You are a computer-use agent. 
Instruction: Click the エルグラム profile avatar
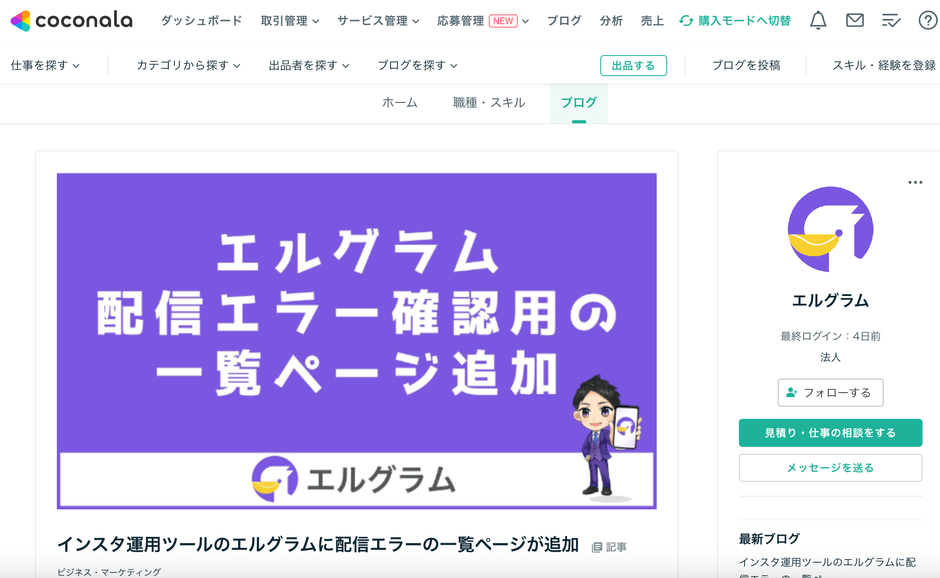[830, 229]
